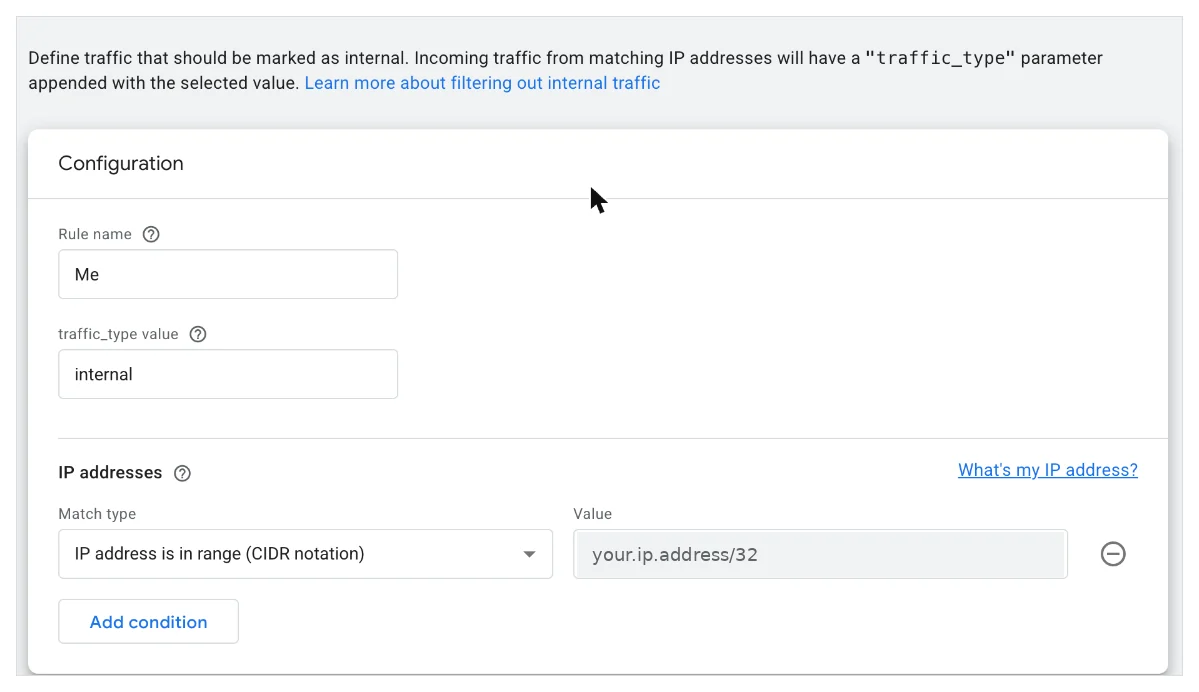The height and width of the screenshot is (692, 1199).
Task: Click the Match type label
Action: [97, 514]
